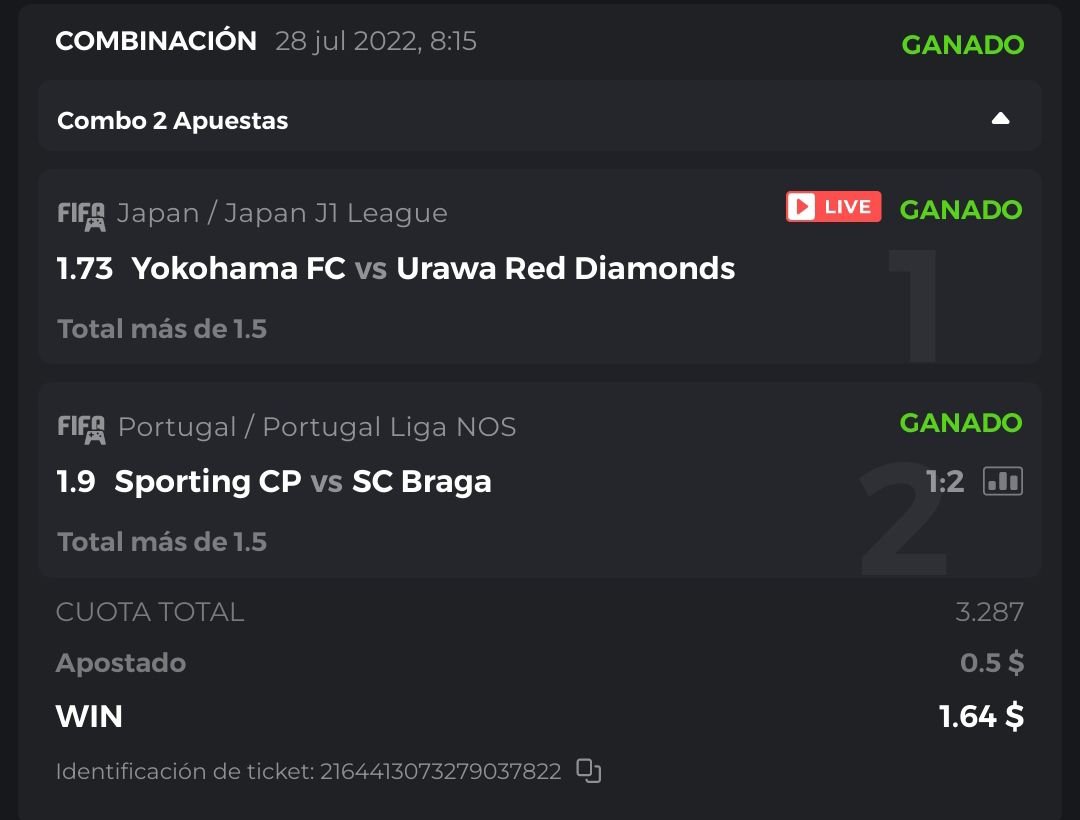
Task: Click the 1.64 $ win amount
Action: click(980, 716)
